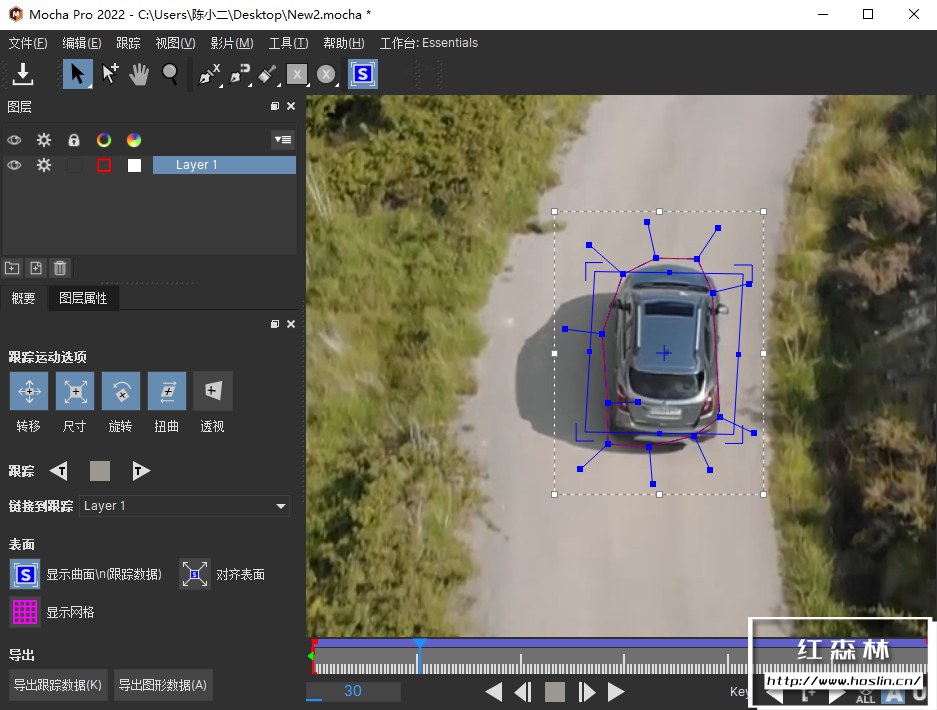Select the Pan hand tool
Viewport: 937px width, 710px height.
(x=140, y=73)
